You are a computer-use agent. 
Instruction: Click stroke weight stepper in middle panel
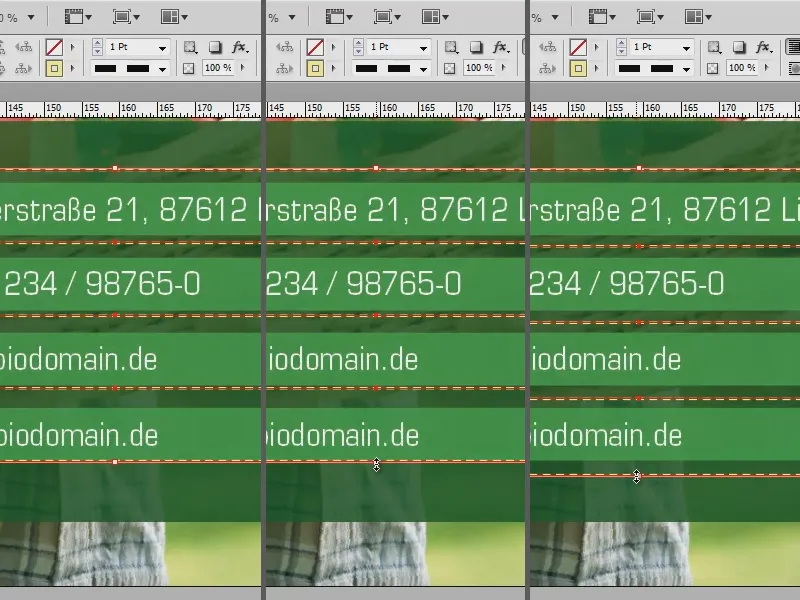pyautogui.click(x=358, y=47)
